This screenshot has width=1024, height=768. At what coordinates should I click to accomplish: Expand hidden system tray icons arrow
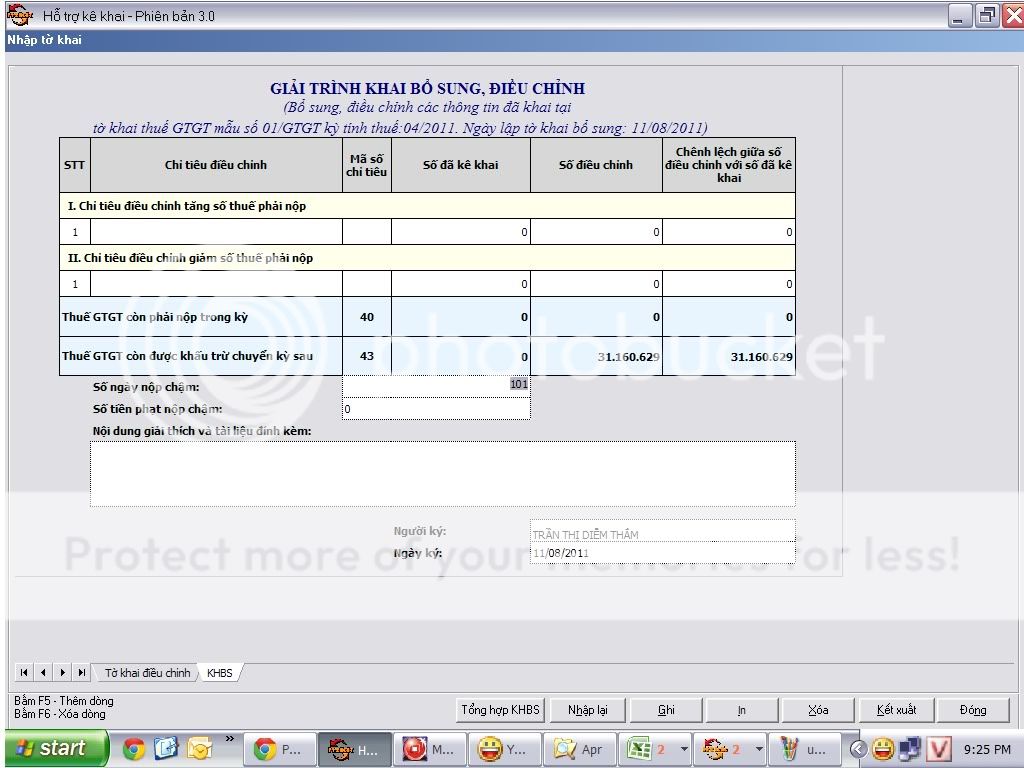coord(858,749)
